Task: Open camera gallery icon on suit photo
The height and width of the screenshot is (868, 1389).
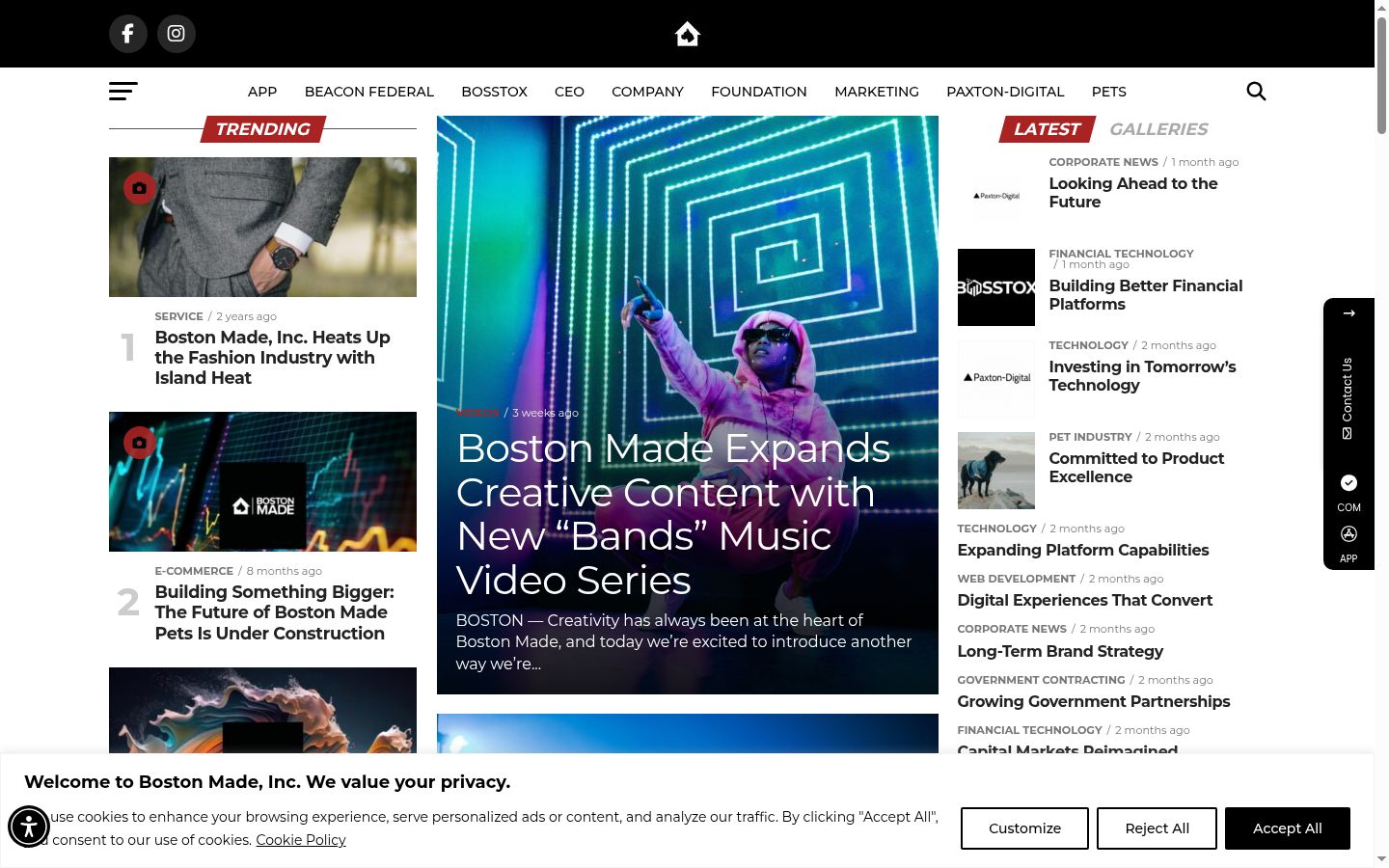Action: point(140,188)
